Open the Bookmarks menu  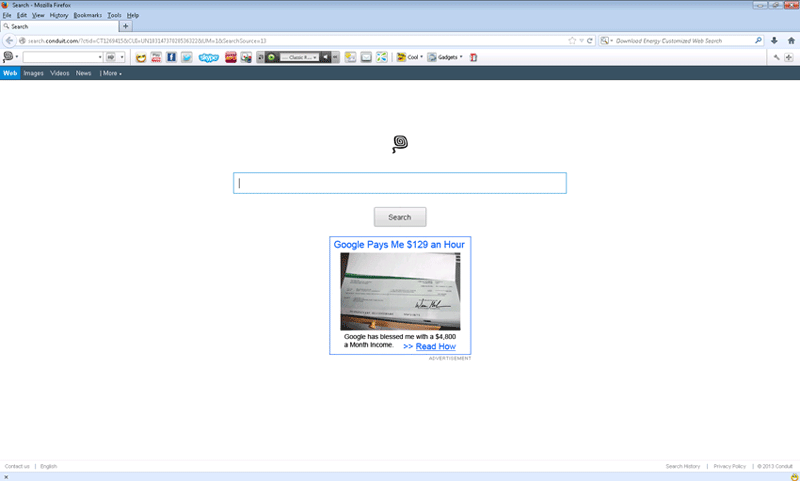click(87, 16)
